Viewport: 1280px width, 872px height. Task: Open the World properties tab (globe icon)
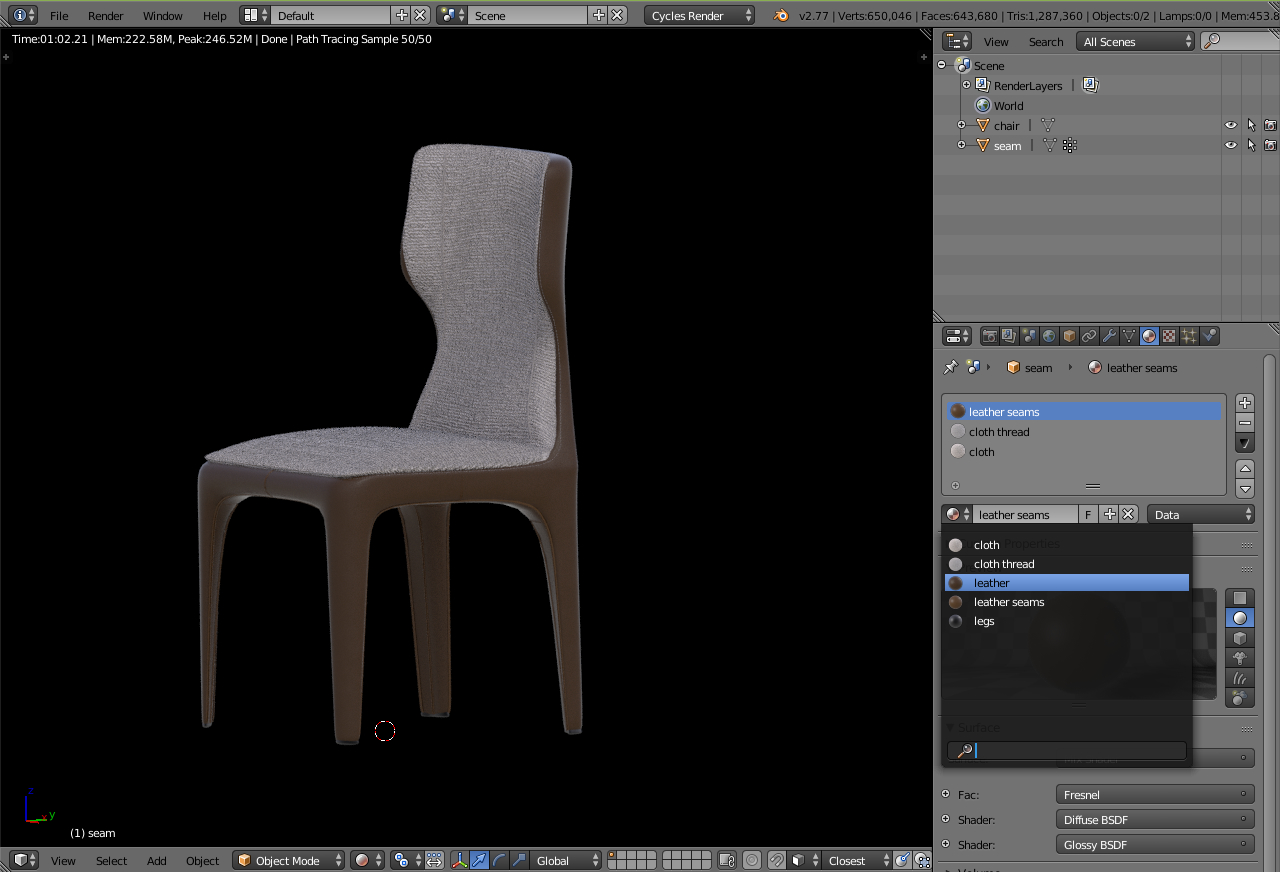(1048, 335)
